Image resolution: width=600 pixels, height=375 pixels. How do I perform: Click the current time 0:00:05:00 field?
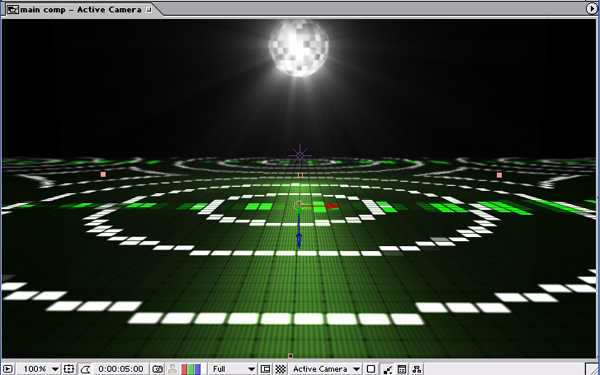(121, 369)
